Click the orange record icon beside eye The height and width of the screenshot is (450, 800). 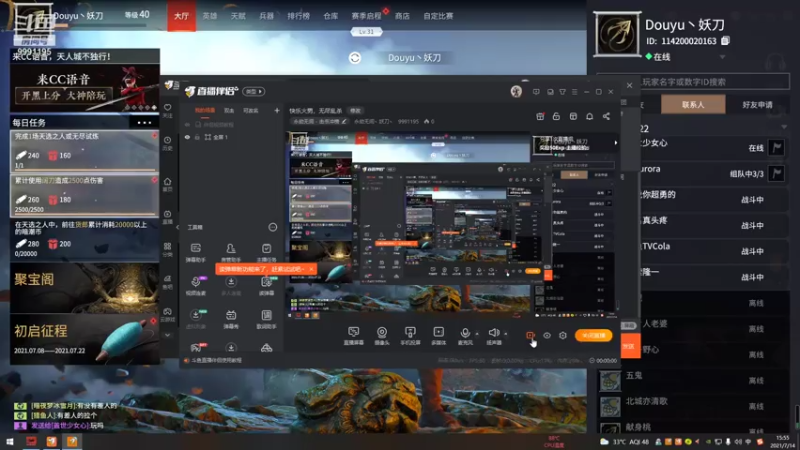[x=530, y=335]
